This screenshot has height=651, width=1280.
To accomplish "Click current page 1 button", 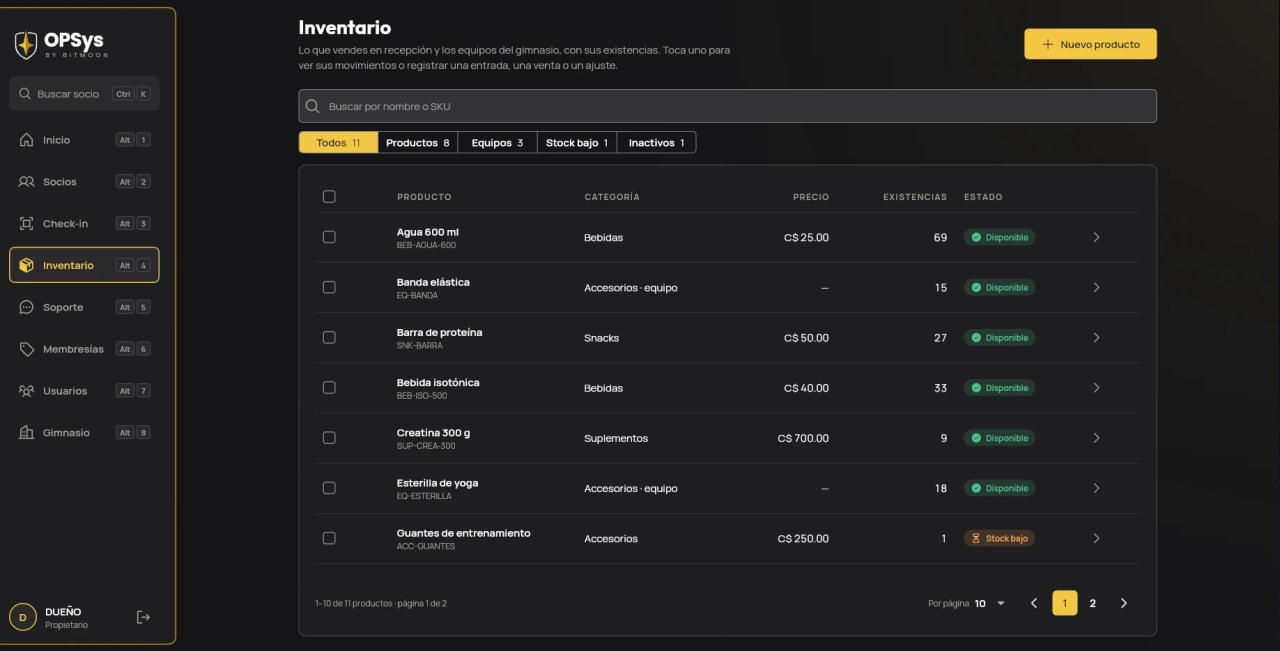I will [x=1065, y=603].
